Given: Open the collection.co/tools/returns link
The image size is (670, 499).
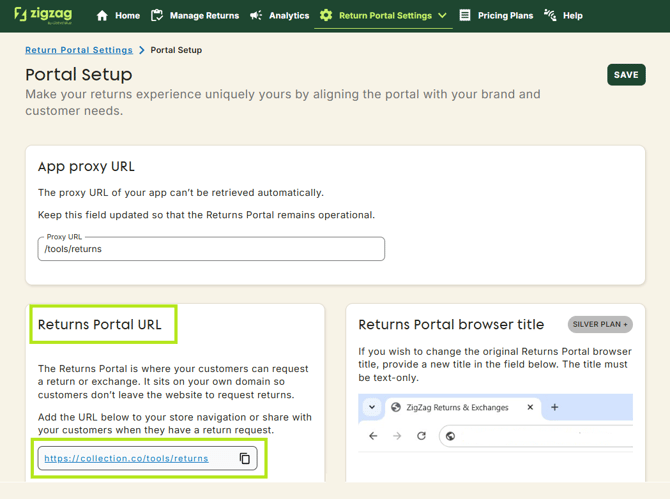Looking at the screenshot, I should tap(126, 459).
